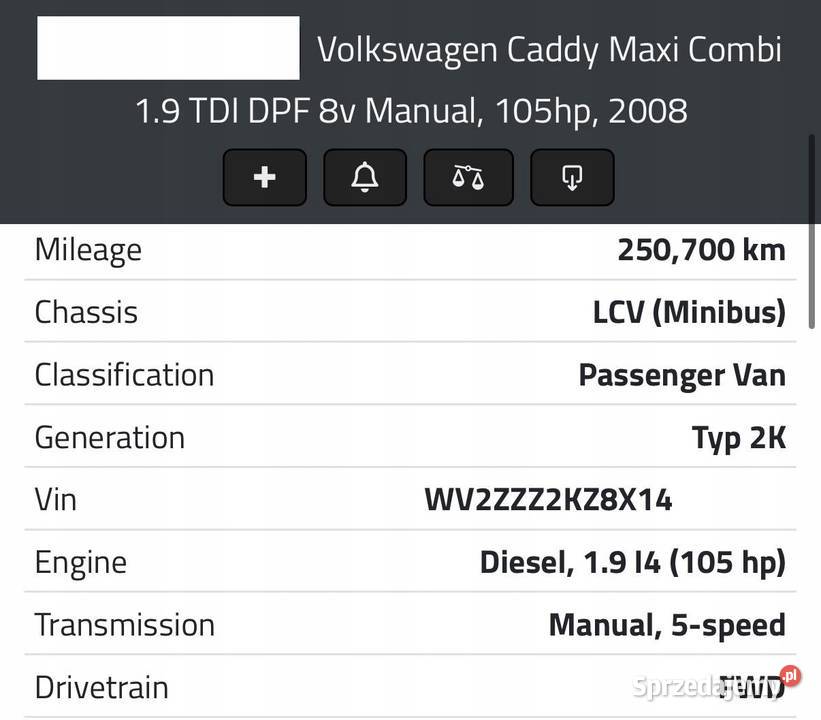
Task: Select the Chassis LCV (Minibus) row
Action: (410, 311)
